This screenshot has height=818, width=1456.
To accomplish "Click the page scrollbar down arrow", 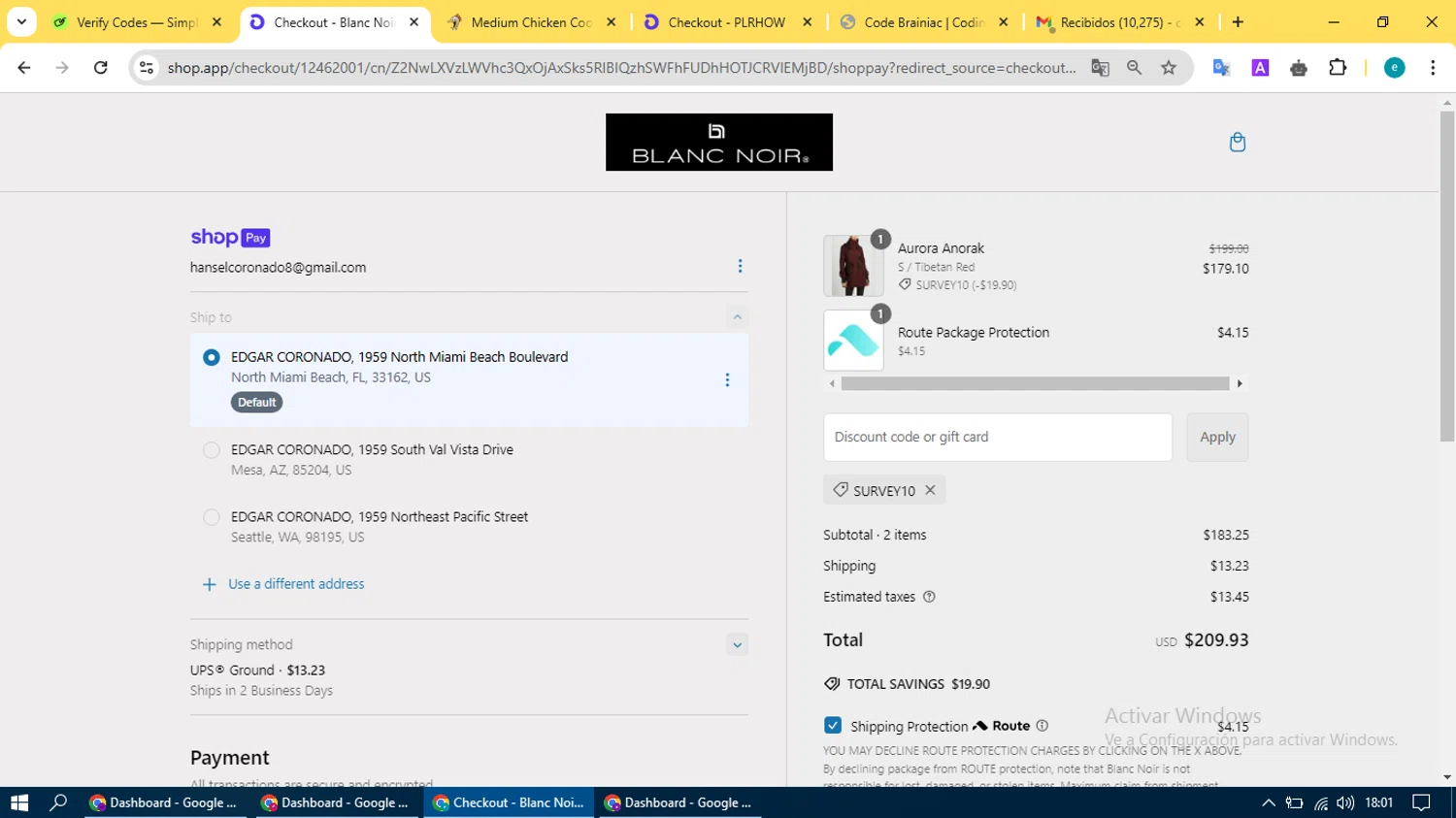I will (1447, 777).
